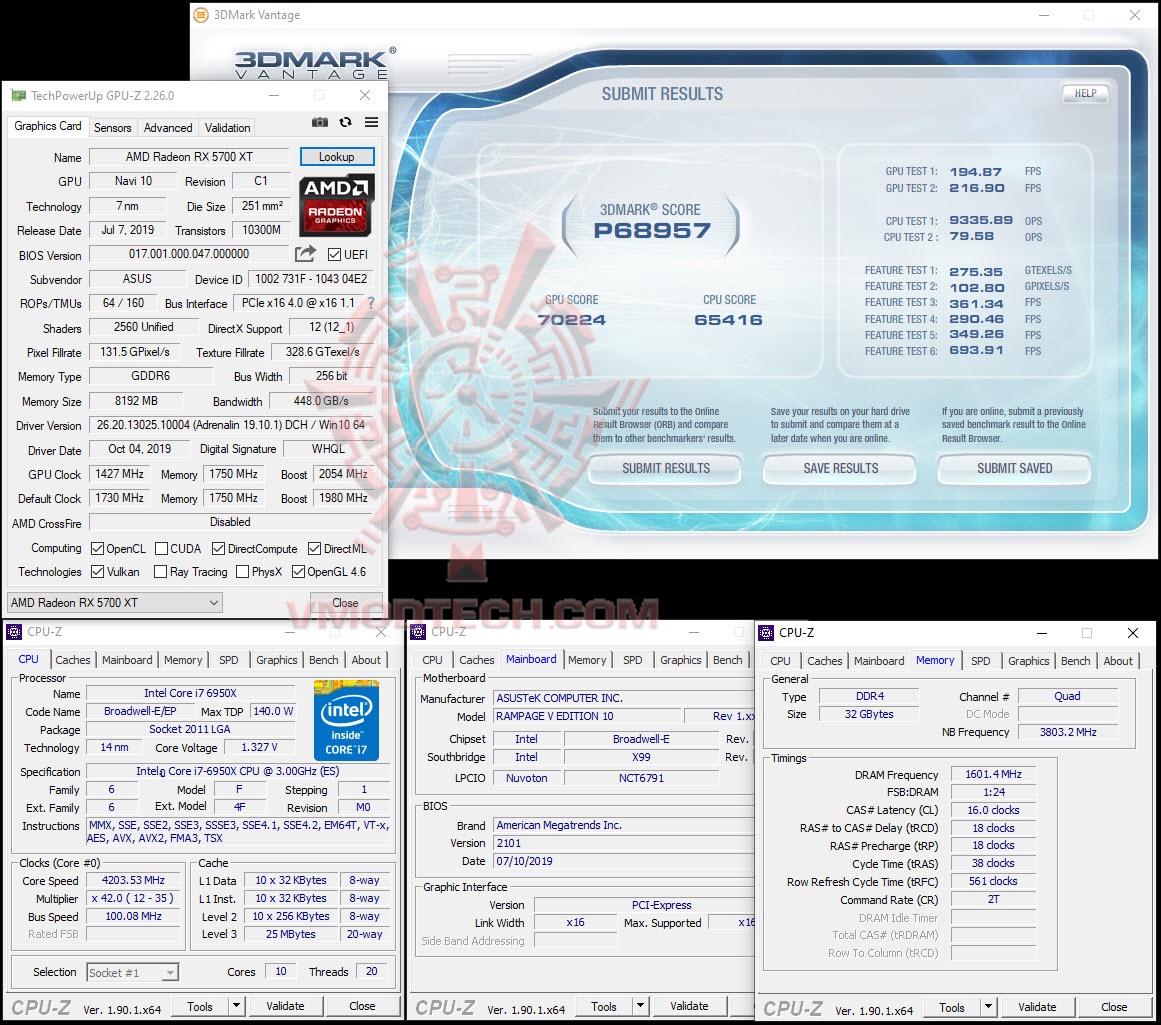Click the Lookup button in GPU-Z
Image resolution: width=1161 pixels, height=1025 pixels.
(x=337, y=157)
